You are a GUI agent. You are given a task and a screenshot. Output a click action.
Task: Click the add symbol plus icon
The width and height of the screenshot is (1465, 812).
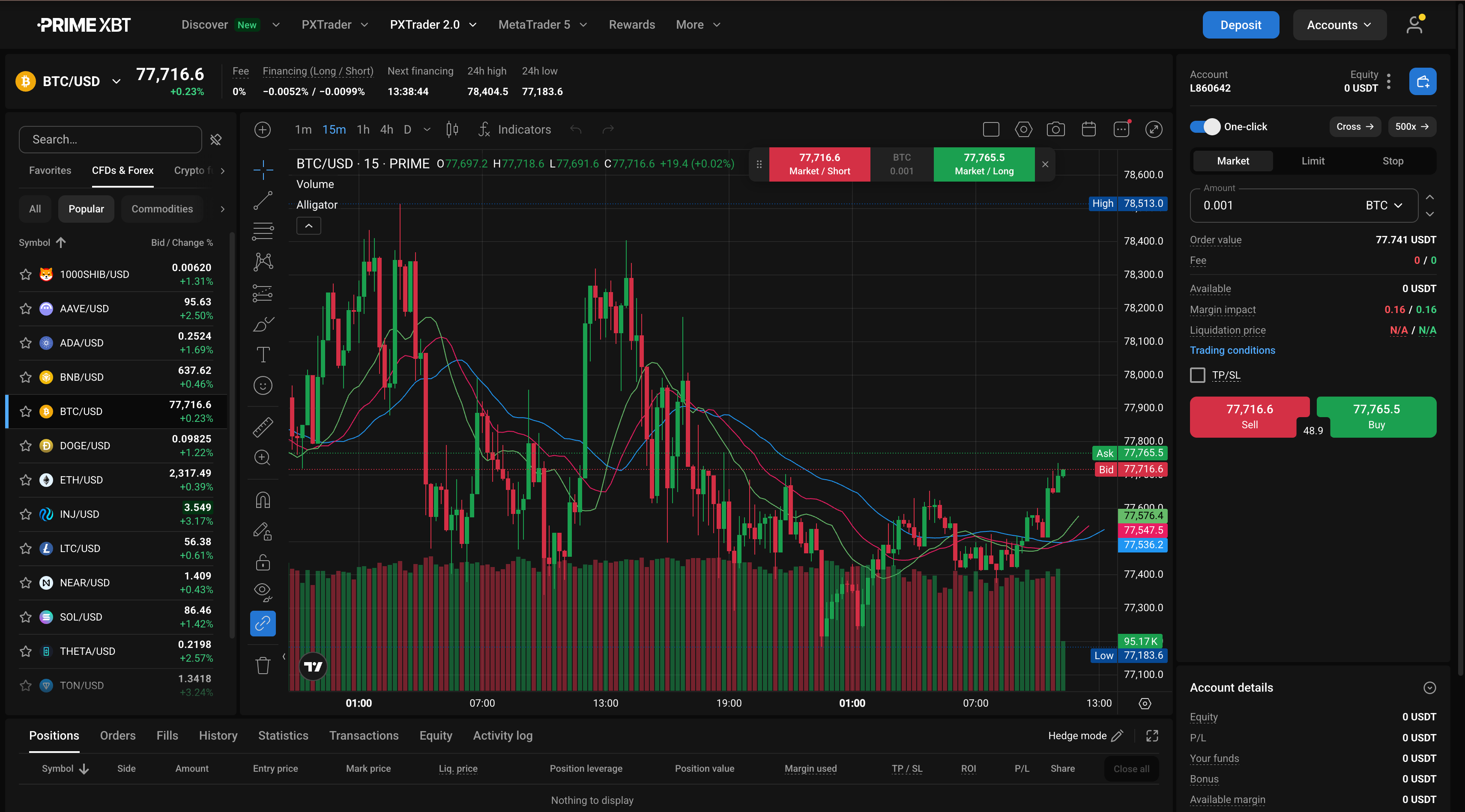coord(262,130)
